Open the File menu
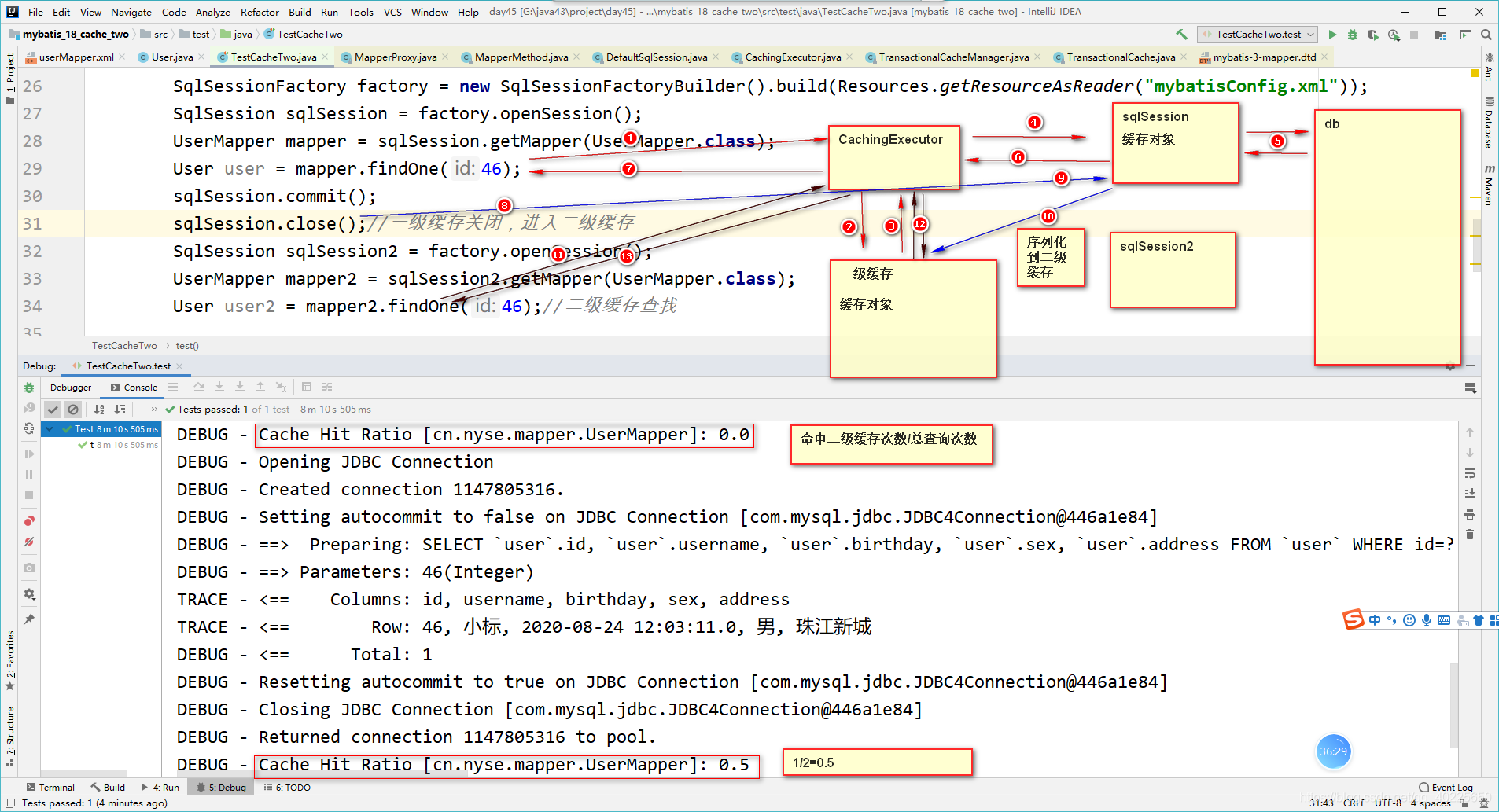 (35, 12)
